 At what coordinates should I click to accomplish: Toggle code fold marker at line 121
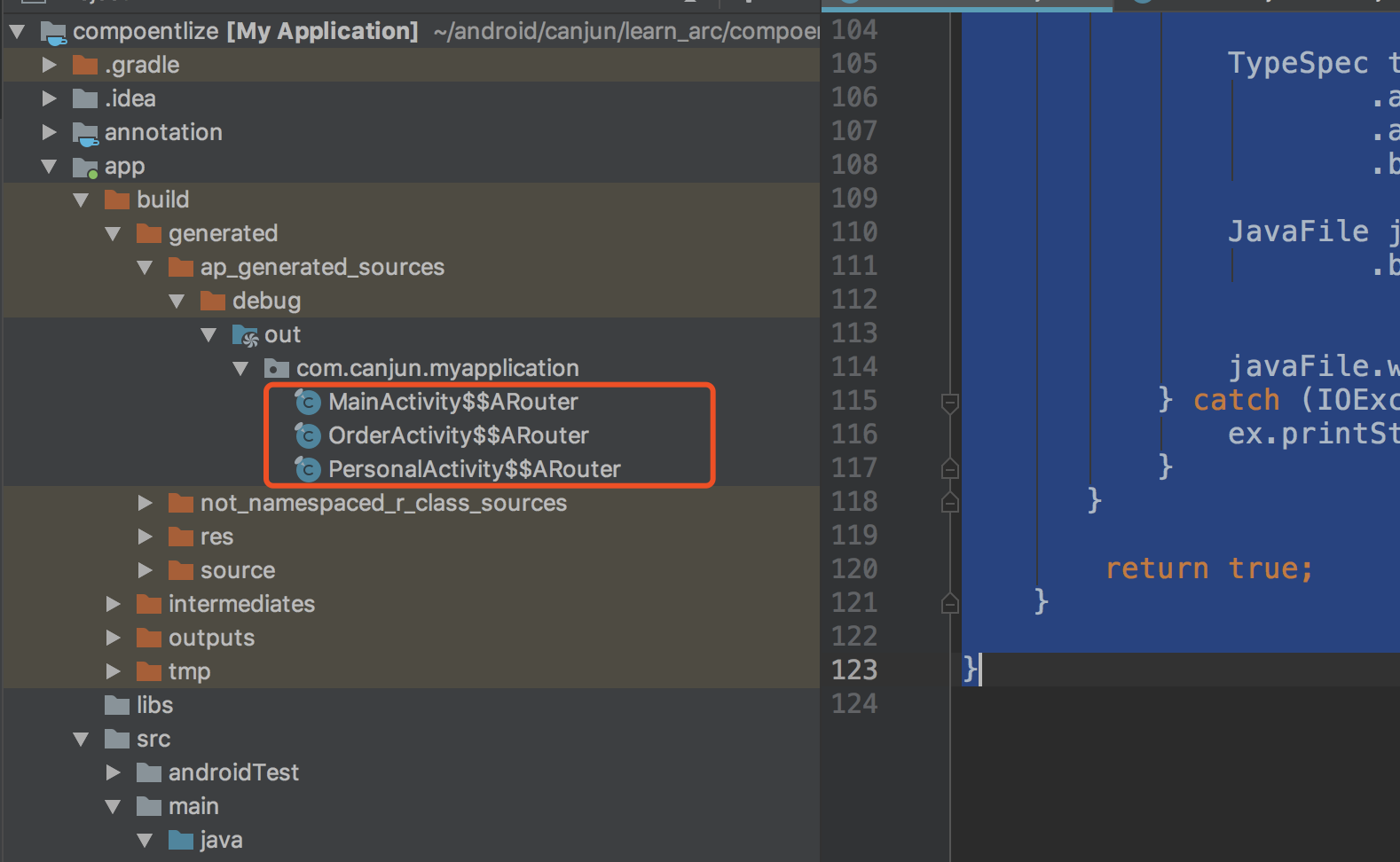coord(949,603)
